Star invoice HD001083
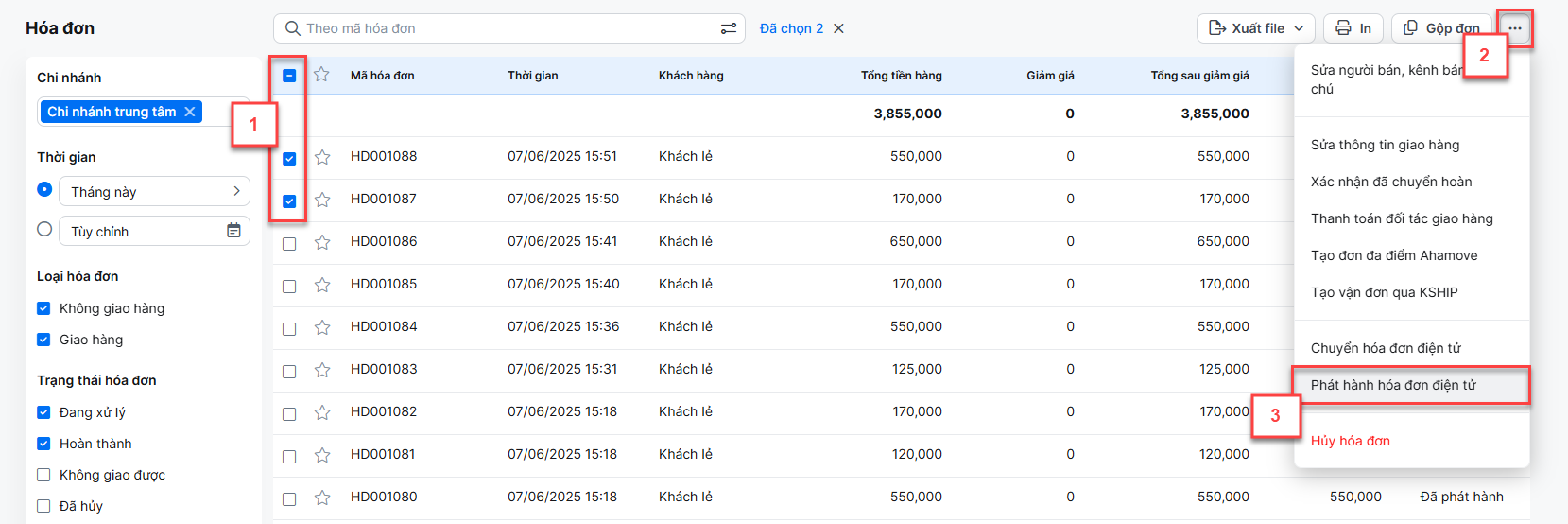The width and height of the screenshot is (1568, 524). tap(322, 370)
